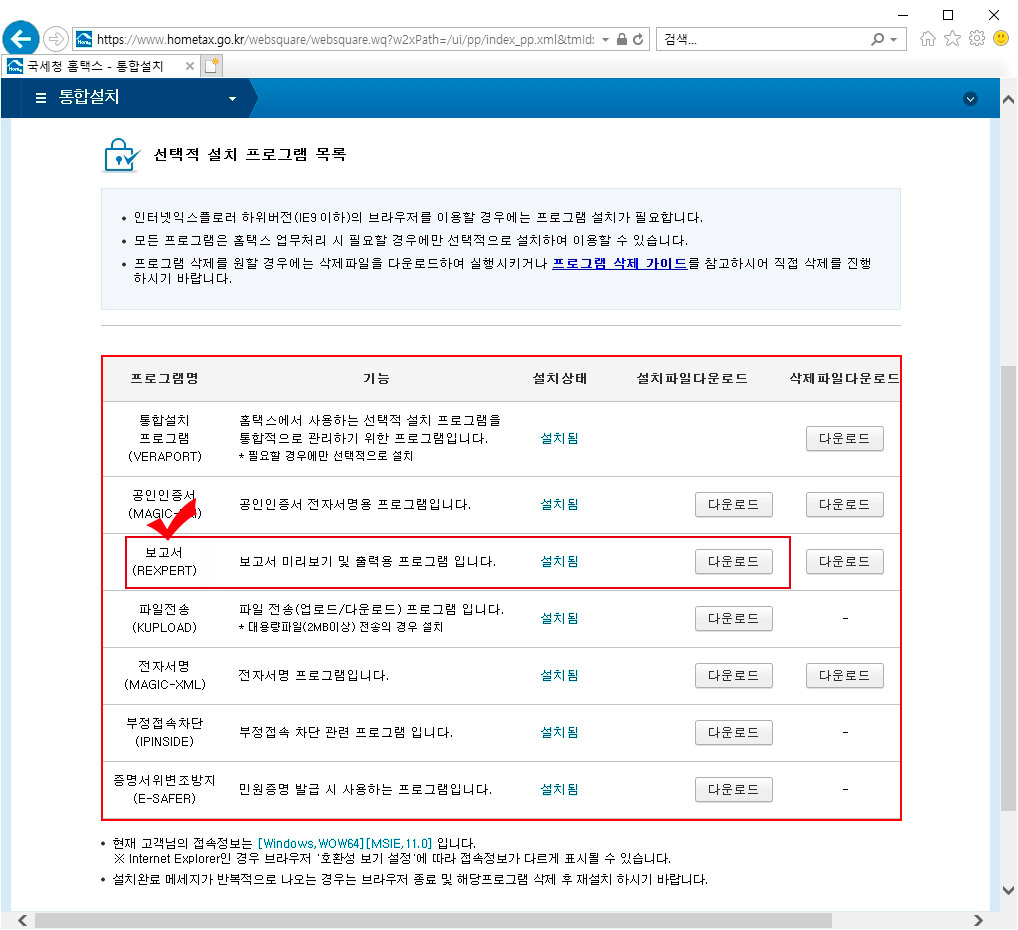Image resolution: width=1018 pixels, height=930 pixels.
Task: Click the compatibility view icon in address bar
Action: 623,38
